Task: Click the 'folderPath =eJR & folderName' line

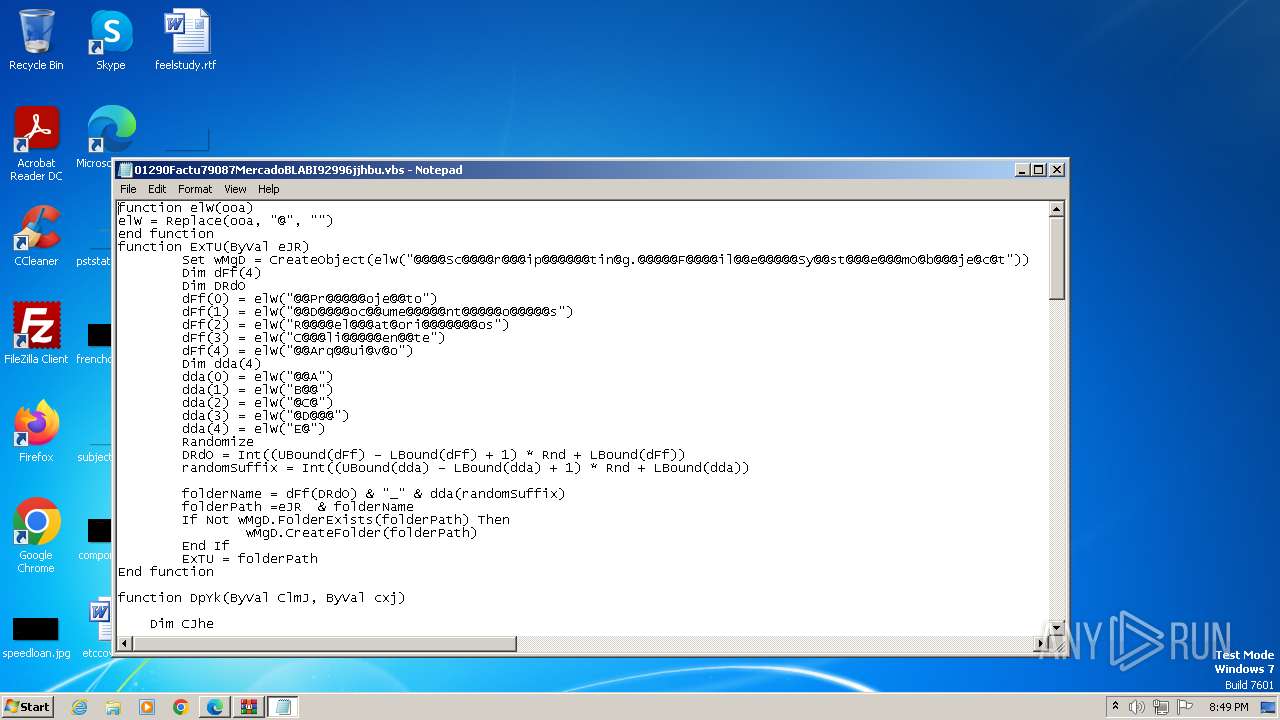Action: [297, 507]
